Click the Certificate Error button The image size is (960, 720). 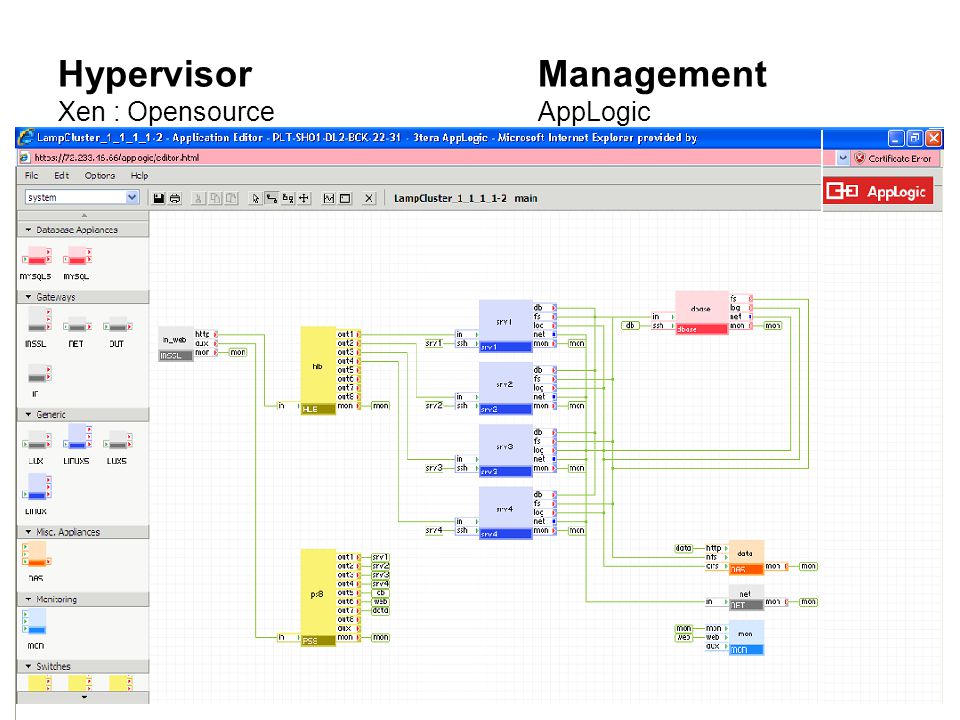(x=893, y=159)
